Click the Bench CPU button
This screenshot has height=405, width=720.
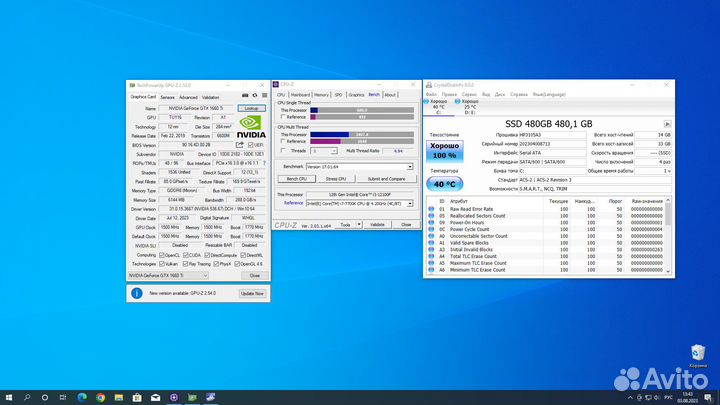pyautogui.click(x=297, y=179)
